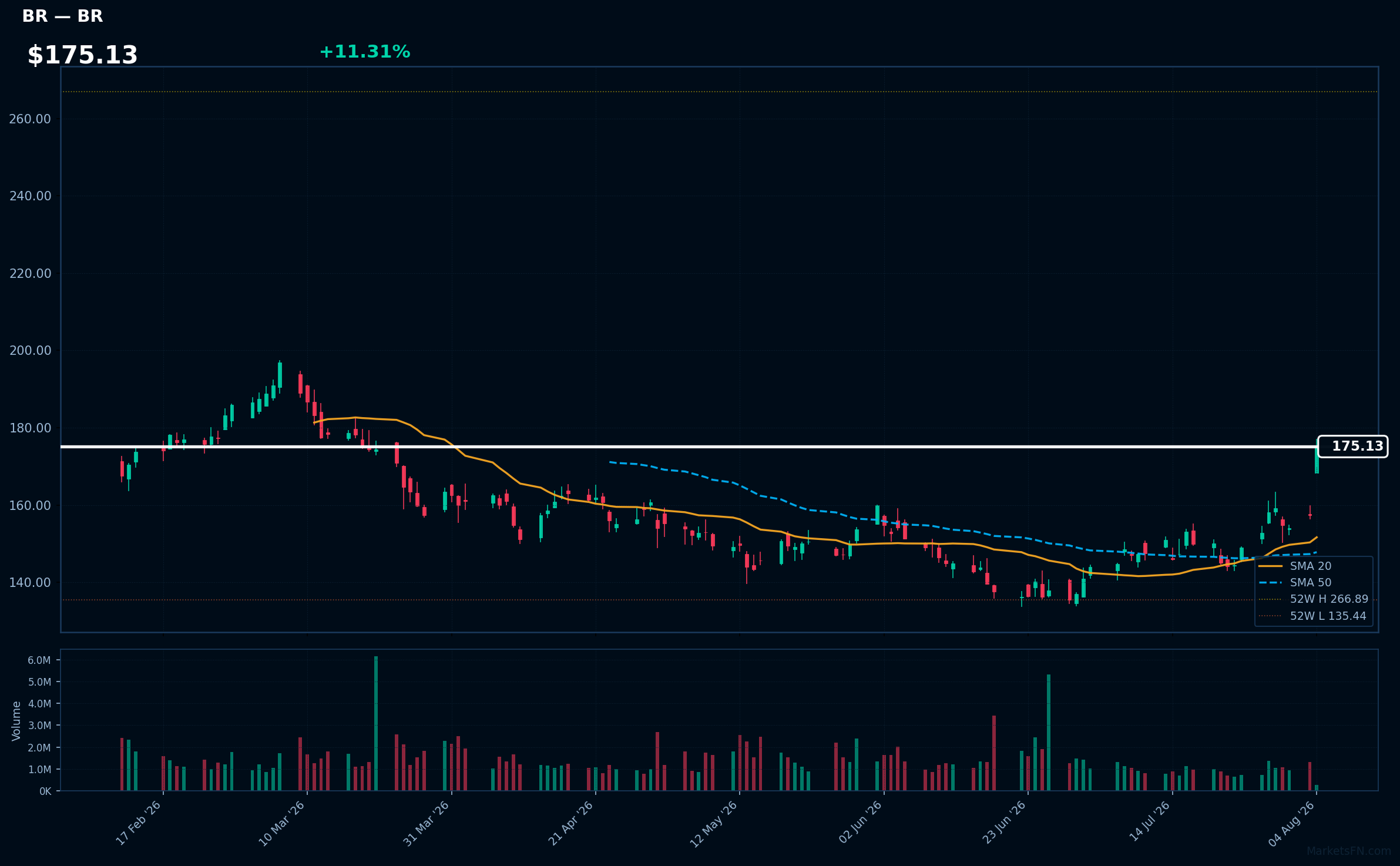Click the 220.00 price axis label
Viewport: 1400px width, 866px height.
pyautogui.click(x=30, y=274)
